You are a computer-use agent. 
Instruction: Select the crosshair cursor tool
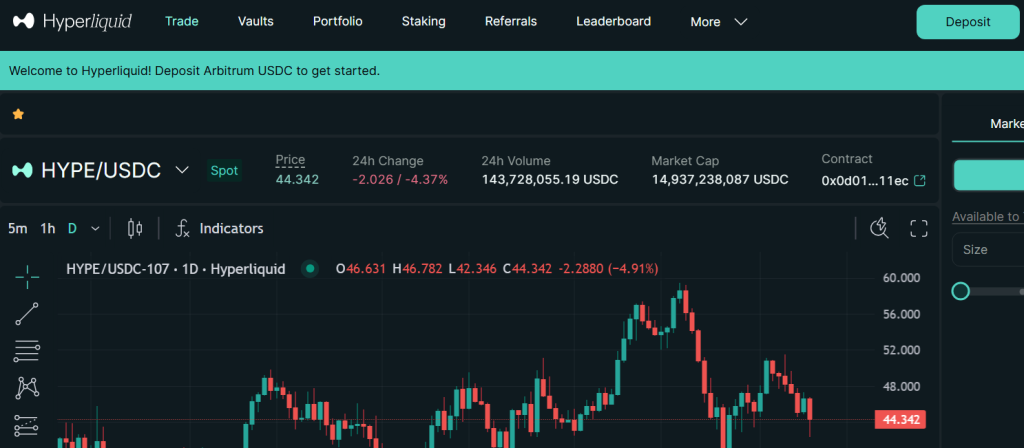27,275
